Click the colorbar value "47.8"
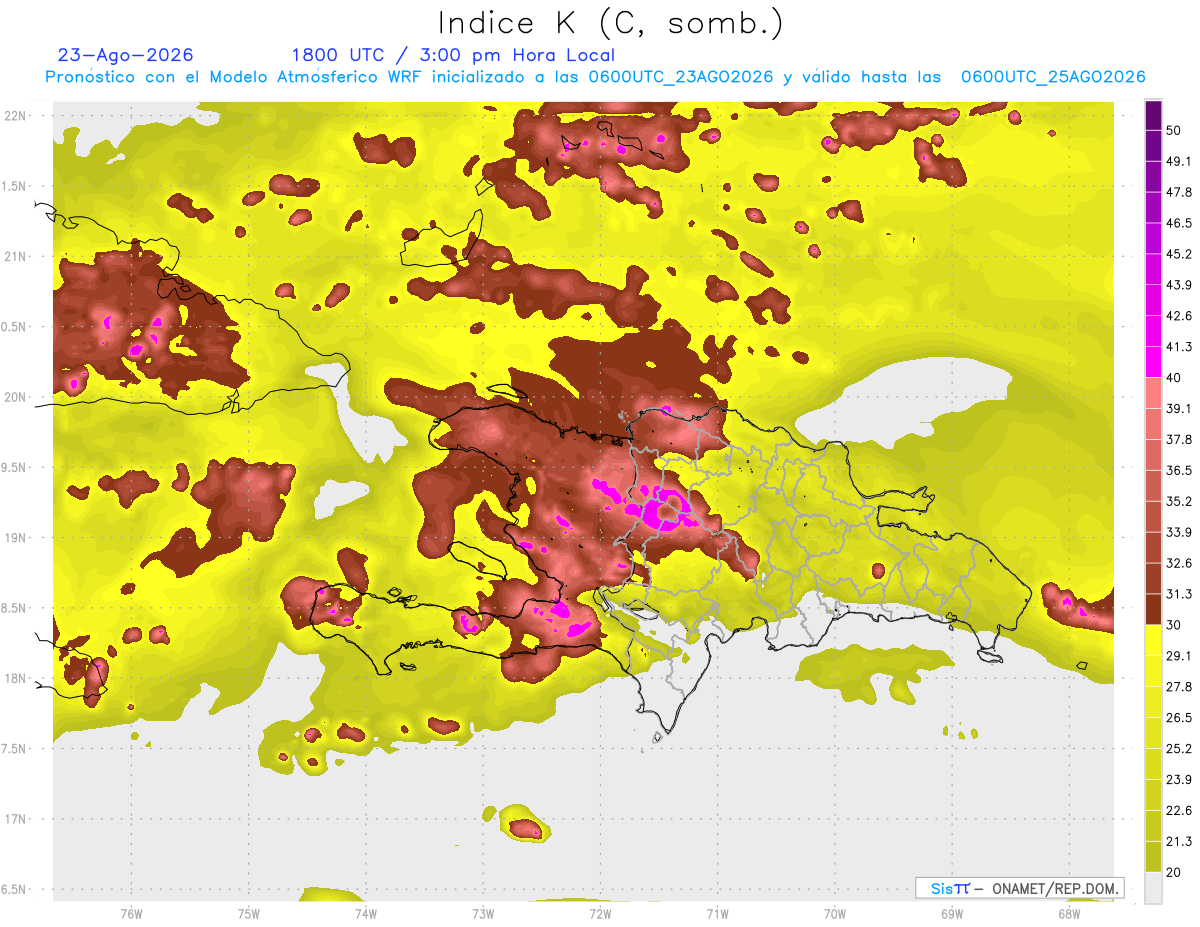Screen dimensions: 1200x927 tap(1179, 192)
